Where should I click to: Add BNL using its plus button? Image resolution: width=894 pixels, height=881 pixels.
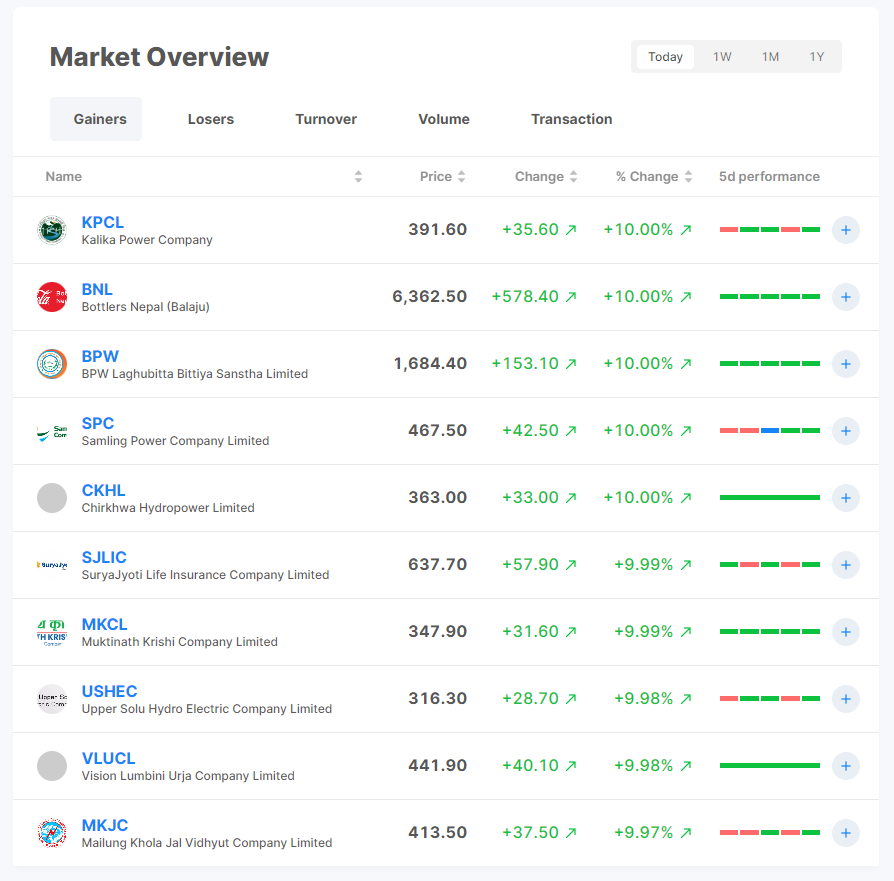[846, 297]
